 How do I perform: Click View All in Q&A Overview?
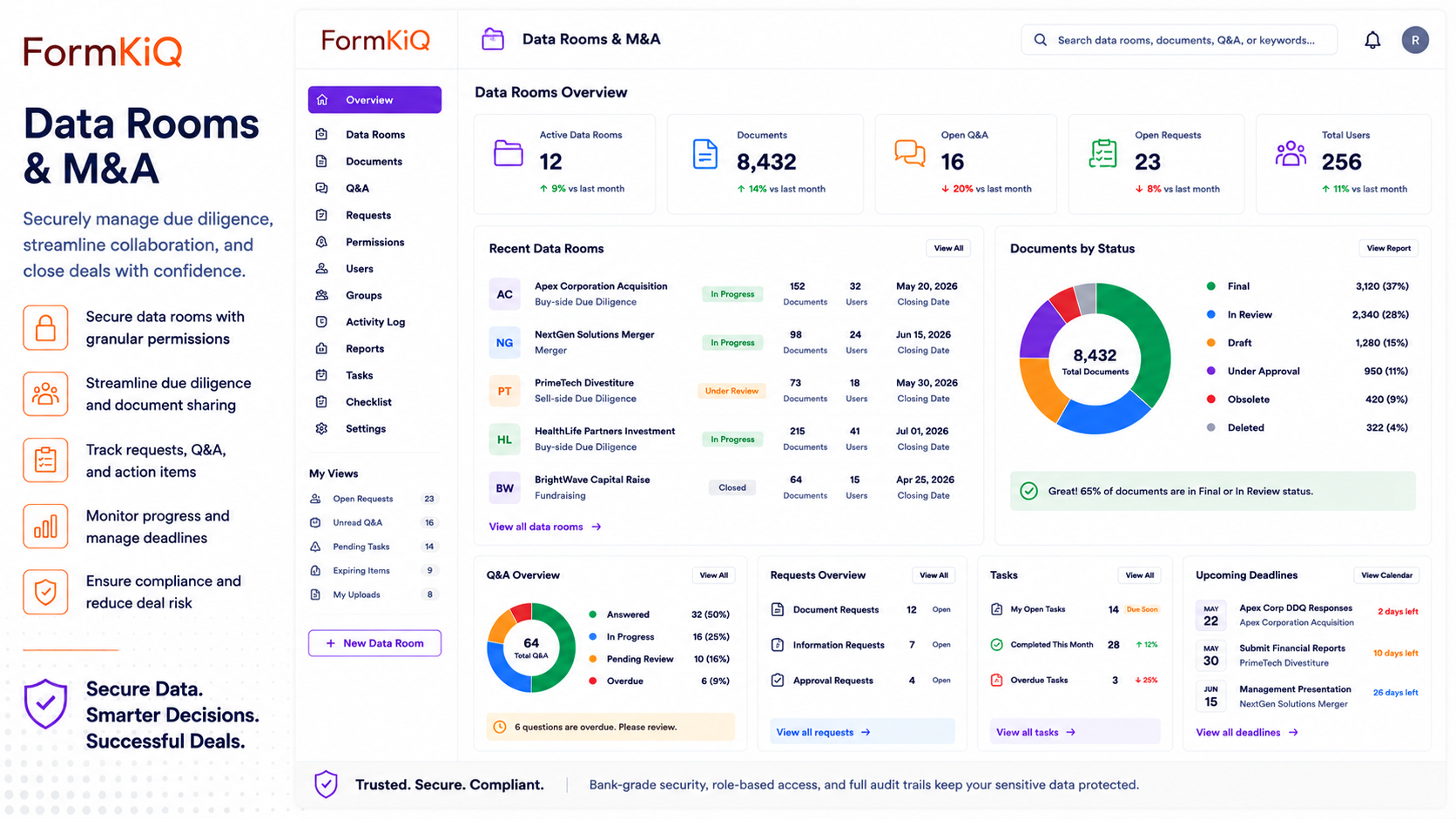pyautogui.click(x=714, y=575)
